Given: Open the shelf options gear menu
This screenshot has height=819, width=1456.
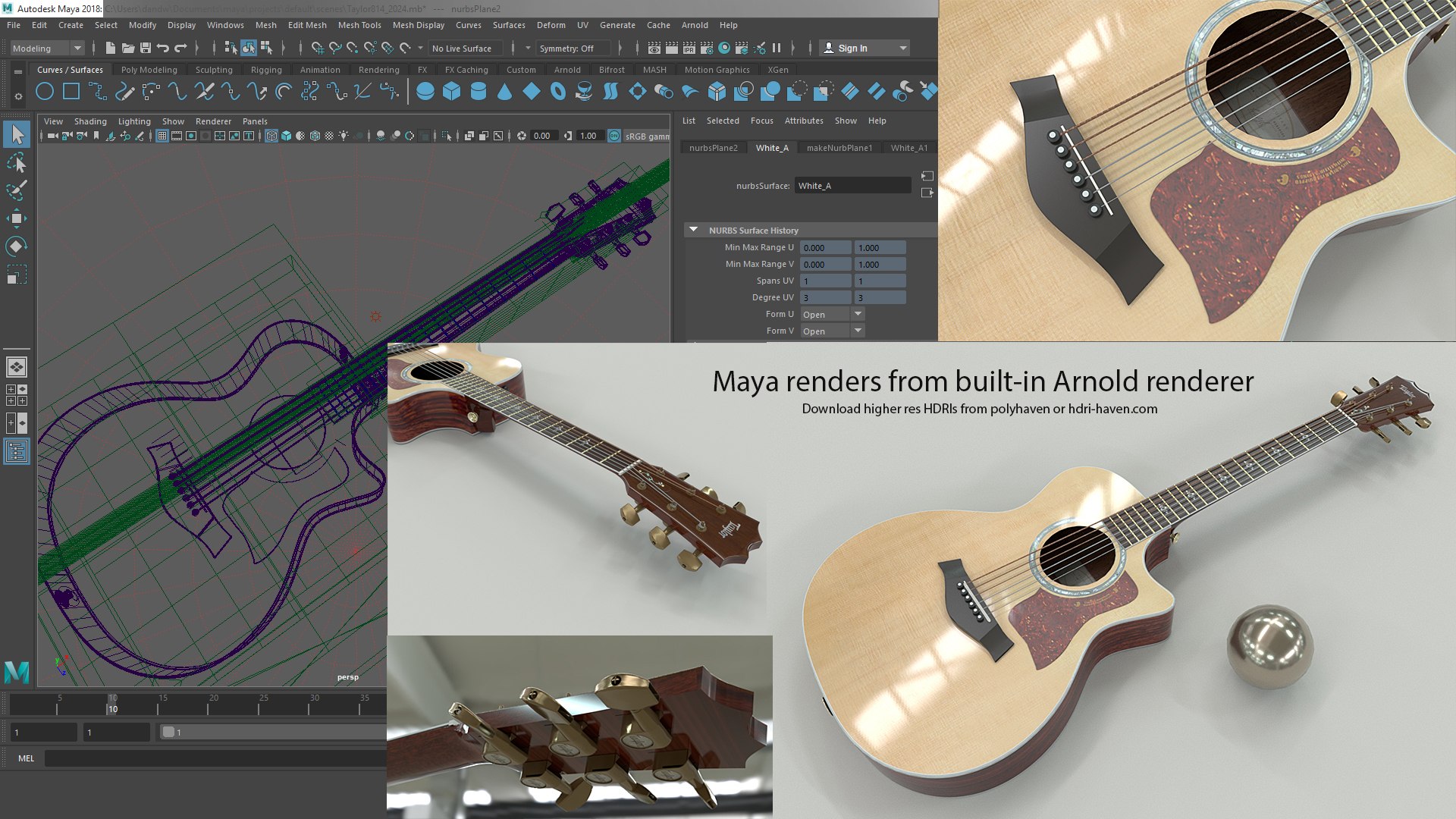Looking at the screenshot, I should tap(18, 96).
